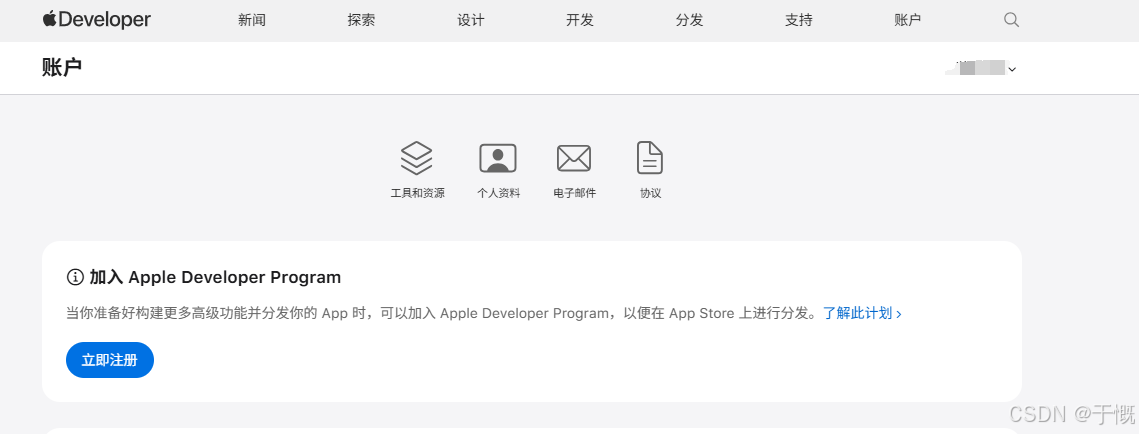
Task: Open the 新闻 menu item
Action: [251, 20]
